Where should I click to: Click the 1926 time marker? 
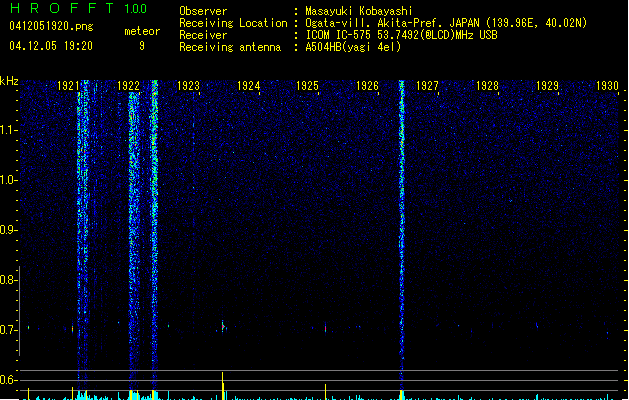pyautogui.click(x=367, y=86)
